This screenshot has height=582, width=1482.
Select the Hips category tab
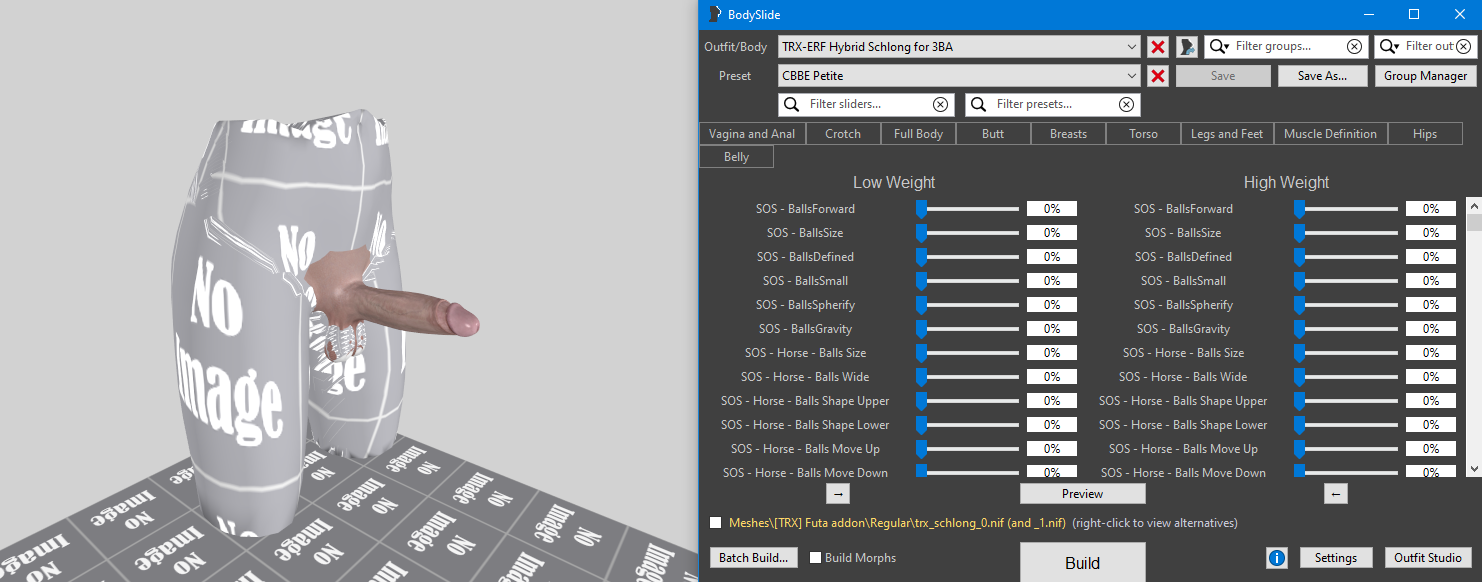(1425, 134)
